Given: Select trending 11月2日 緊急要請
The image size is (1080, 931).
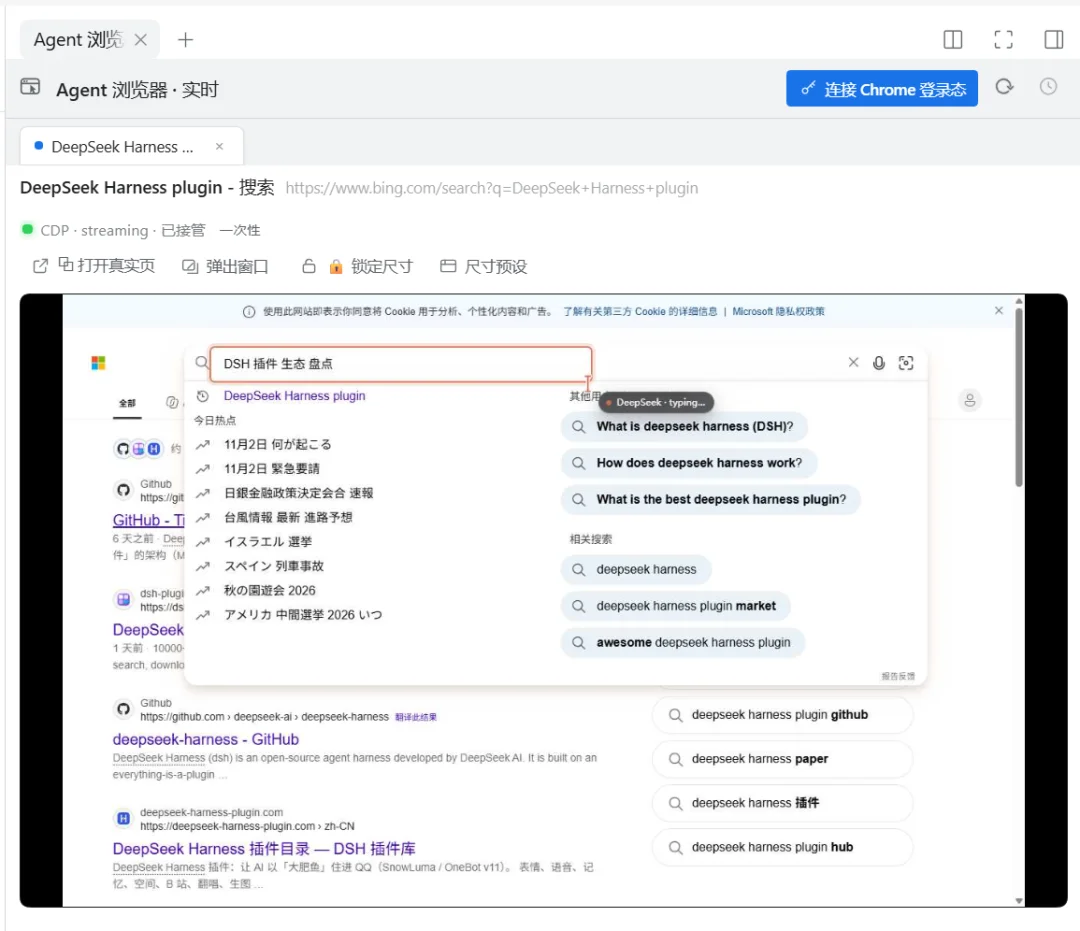Looking at the screenshot, I should (272, 468).
